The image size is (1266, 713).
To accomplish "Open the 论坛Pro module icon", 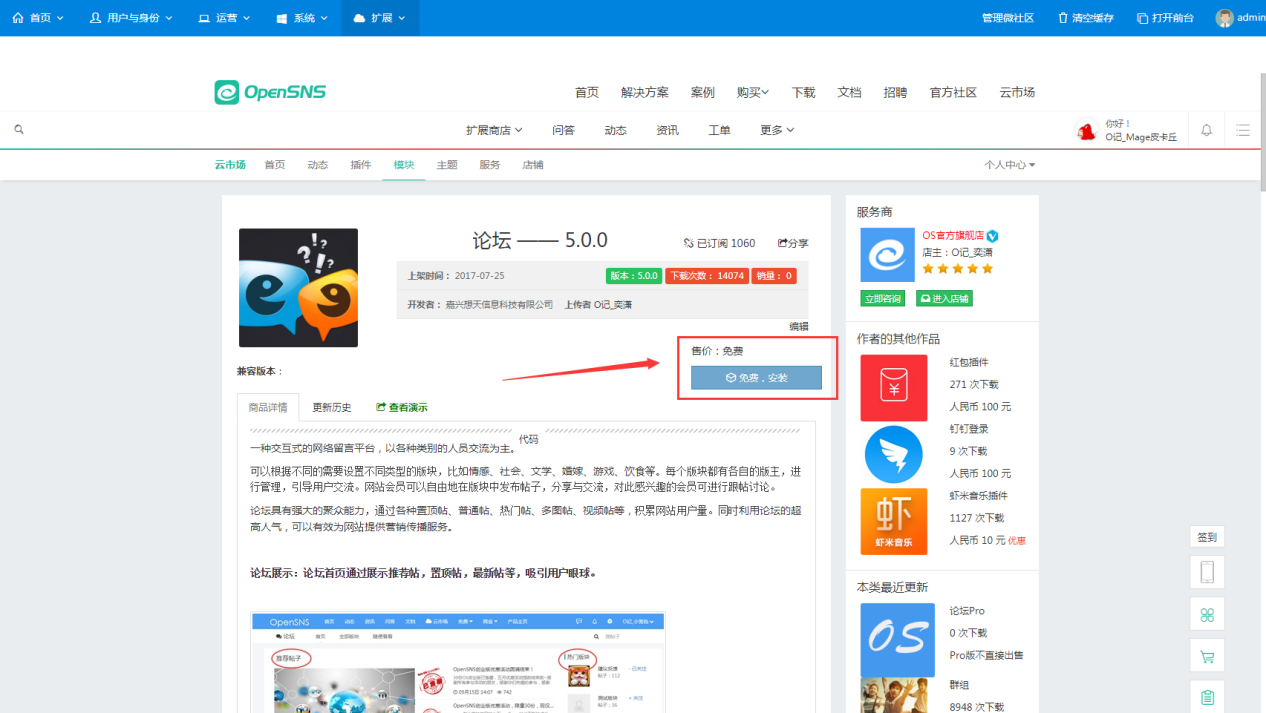I will [x=898, y=640].
